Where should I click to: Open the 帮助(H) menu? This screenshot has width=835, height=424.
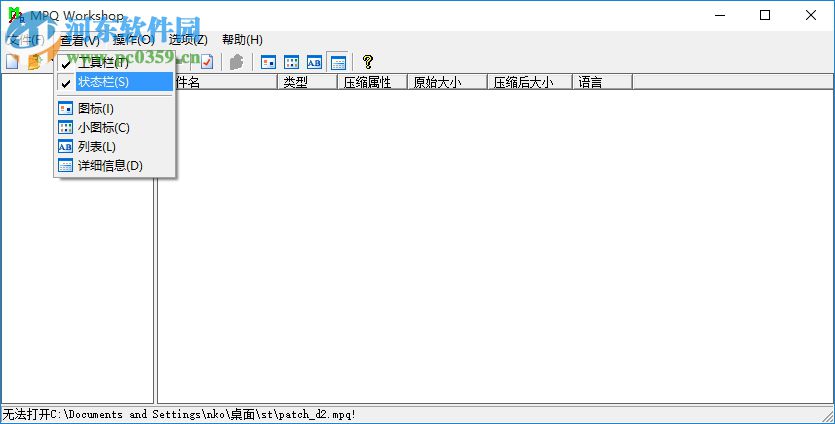point(242,40)
